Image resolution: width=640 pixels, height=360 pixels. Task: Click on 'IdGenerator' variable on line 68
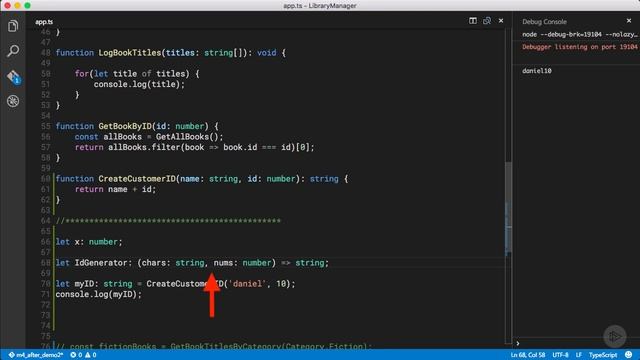coord(101,263)
